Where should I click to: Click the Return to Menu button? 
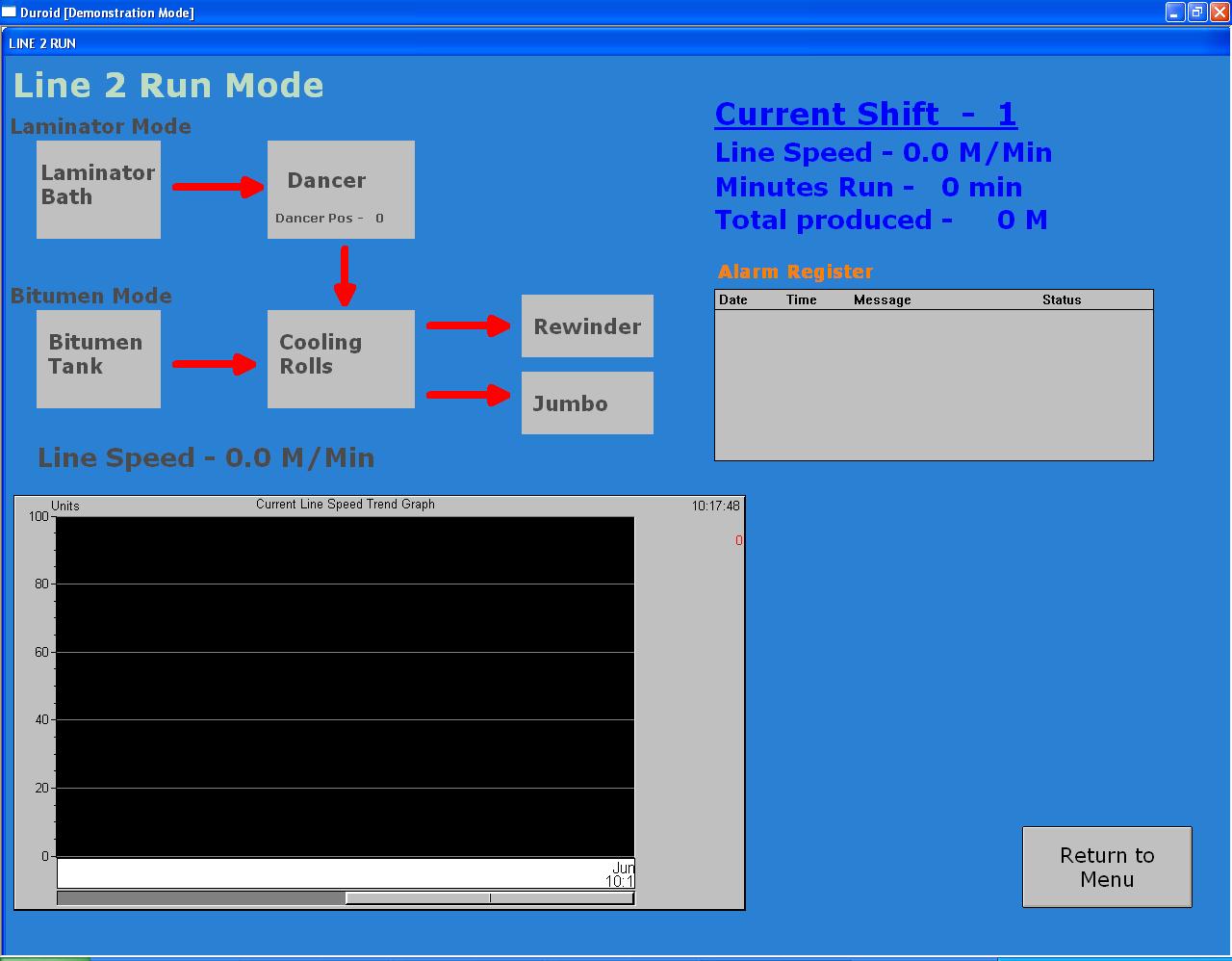tap(1107, 867)
